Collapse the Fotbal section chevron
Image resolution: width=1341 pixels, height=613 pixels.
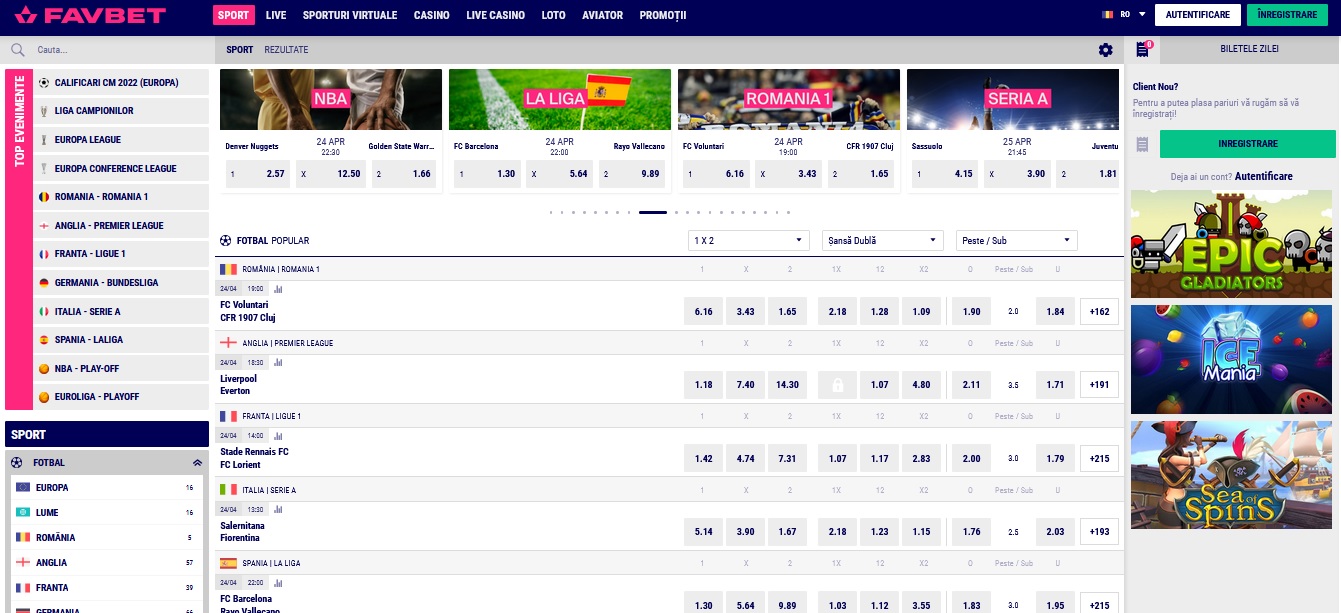pos(197,463)
